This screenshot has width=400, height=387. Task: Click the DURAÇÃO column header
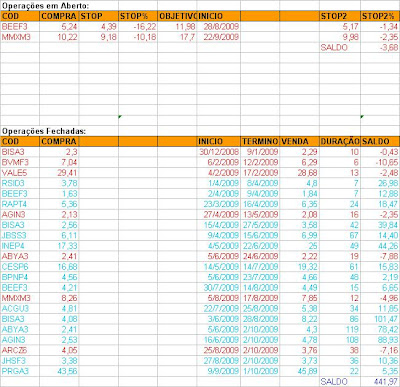point(340,141)
